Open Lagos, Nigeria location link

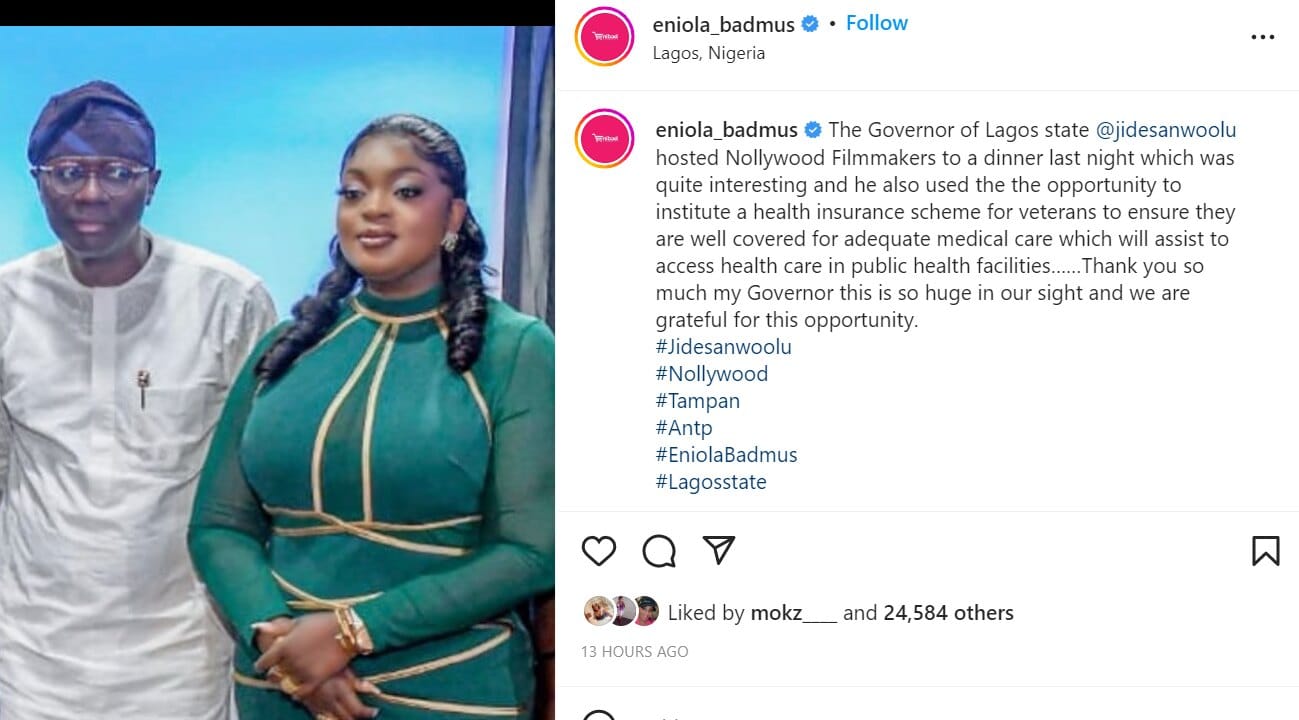pyautogui.click(x=709, y=53)
